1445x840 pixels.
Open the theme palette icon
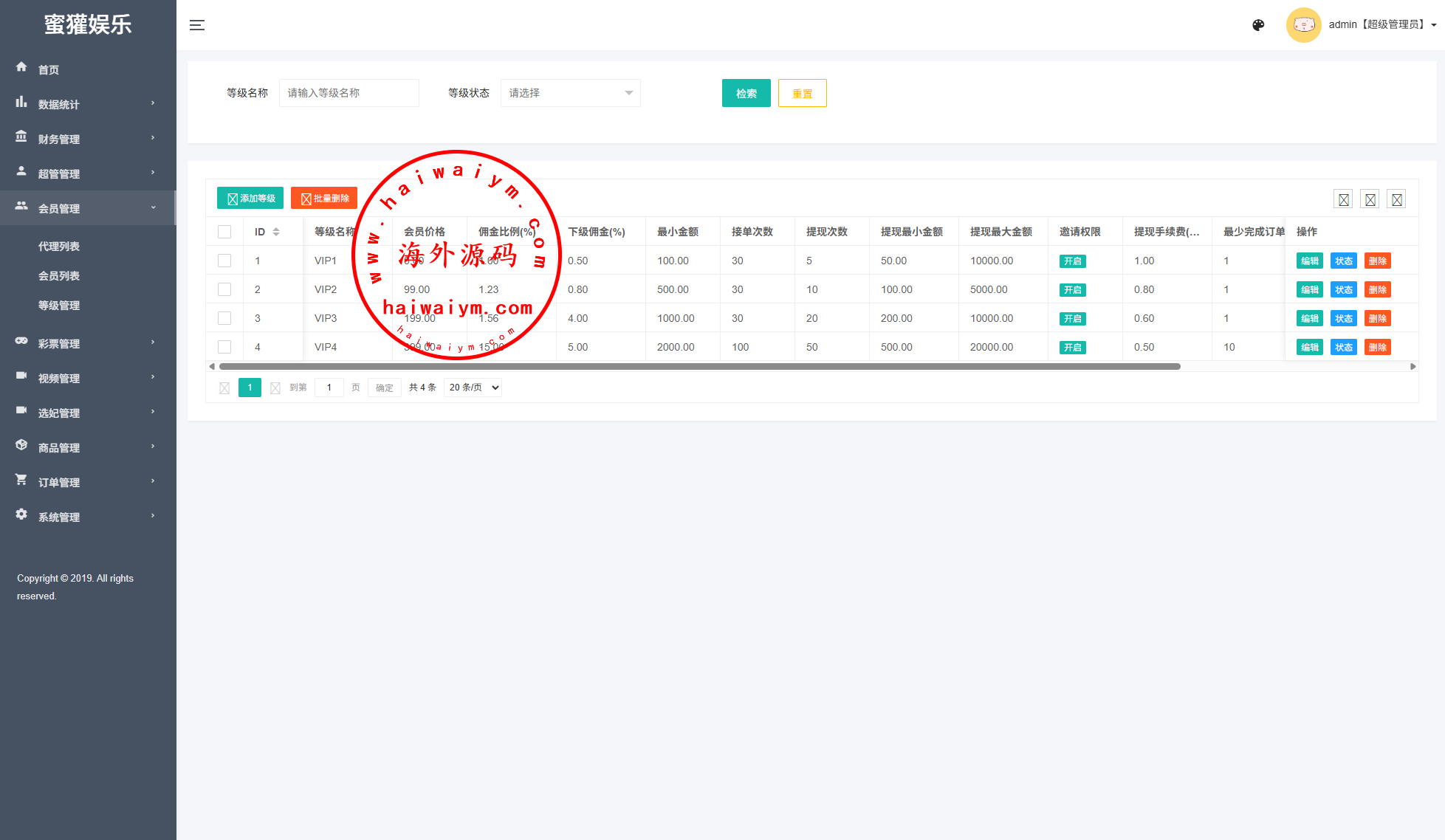tap(1258, 25)
